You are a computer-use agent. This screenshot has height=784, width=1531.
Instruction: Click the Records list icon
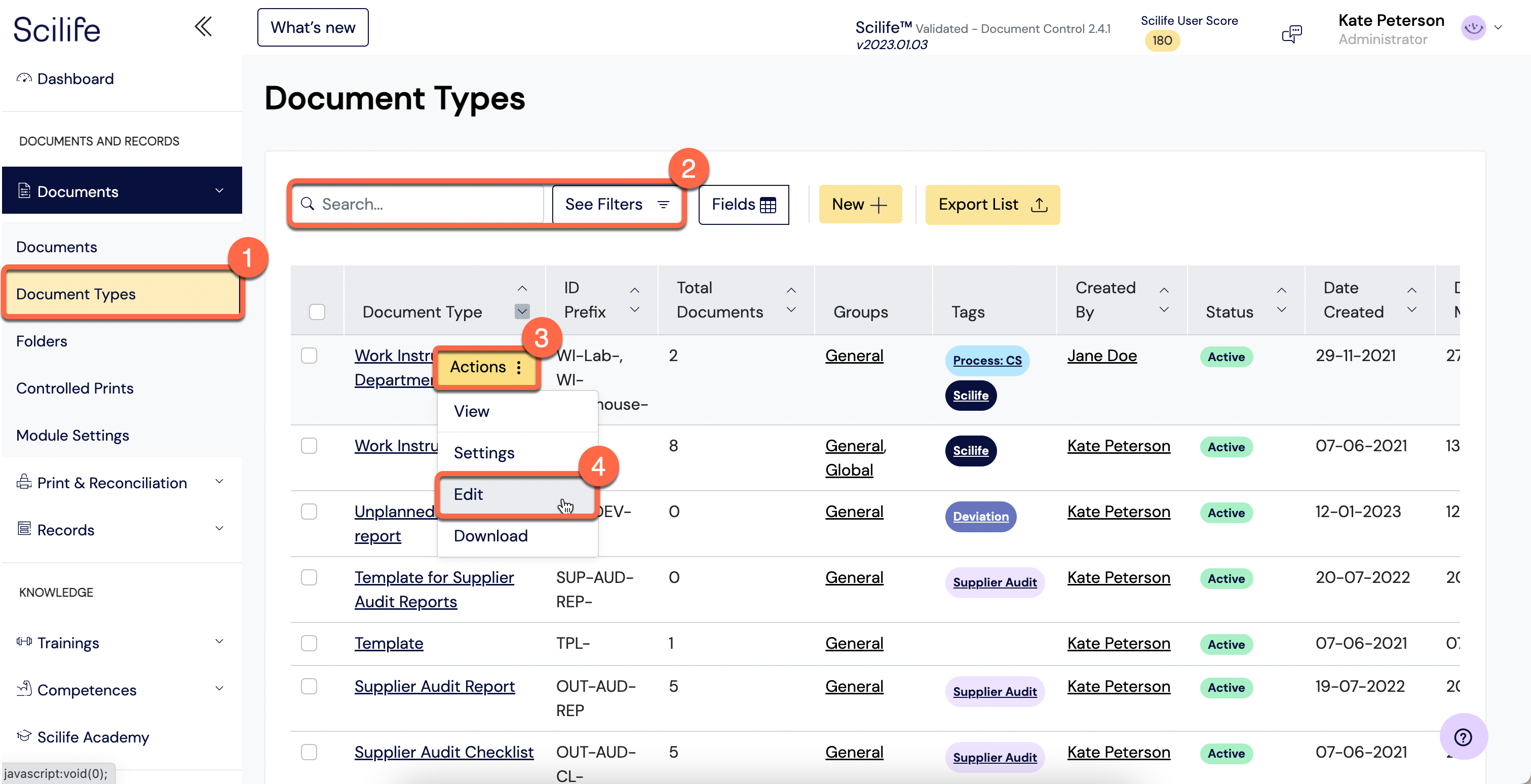(x=24, y=529)
